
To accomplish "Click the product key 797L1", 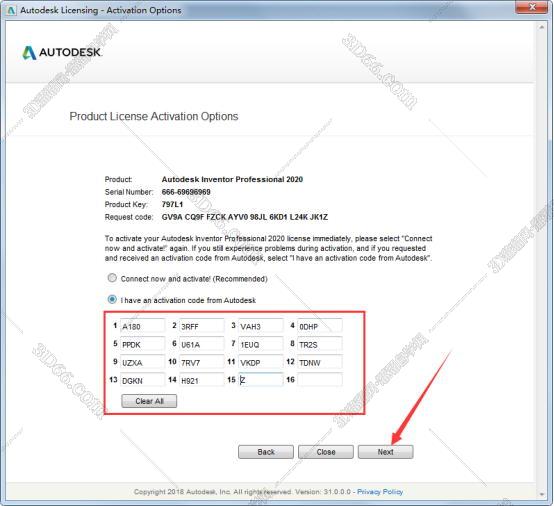I will pyautogui.click(x=172, y=204).
